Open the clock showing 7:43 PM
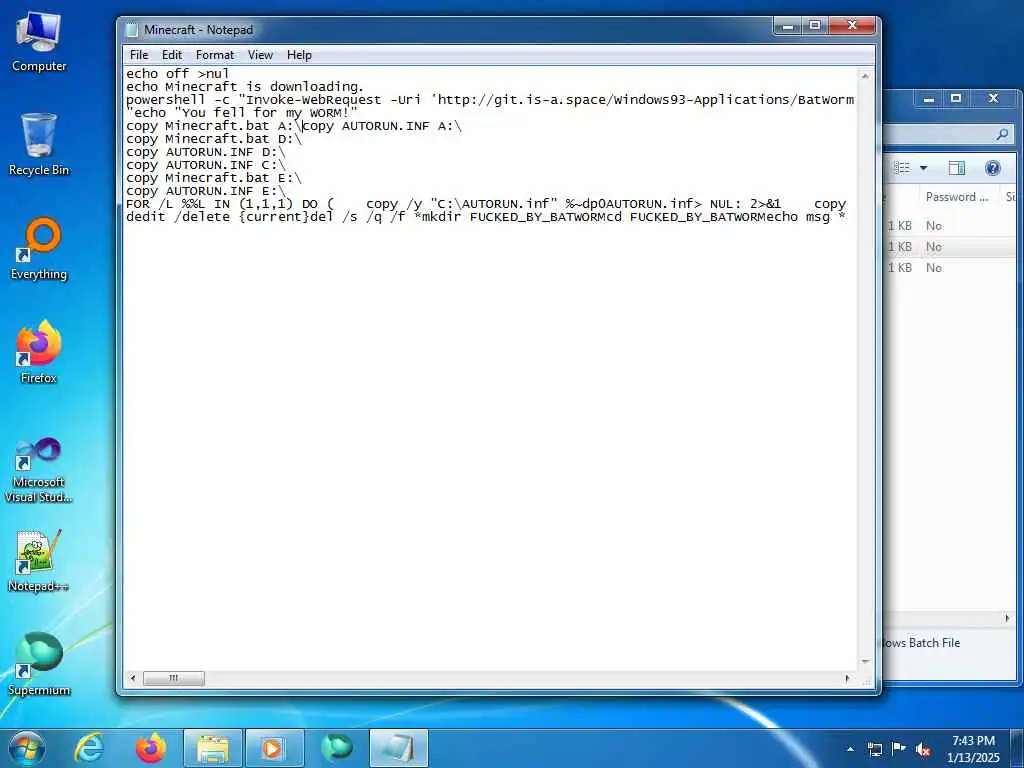This screenshot has height=768, width=1024. (973, 749)
